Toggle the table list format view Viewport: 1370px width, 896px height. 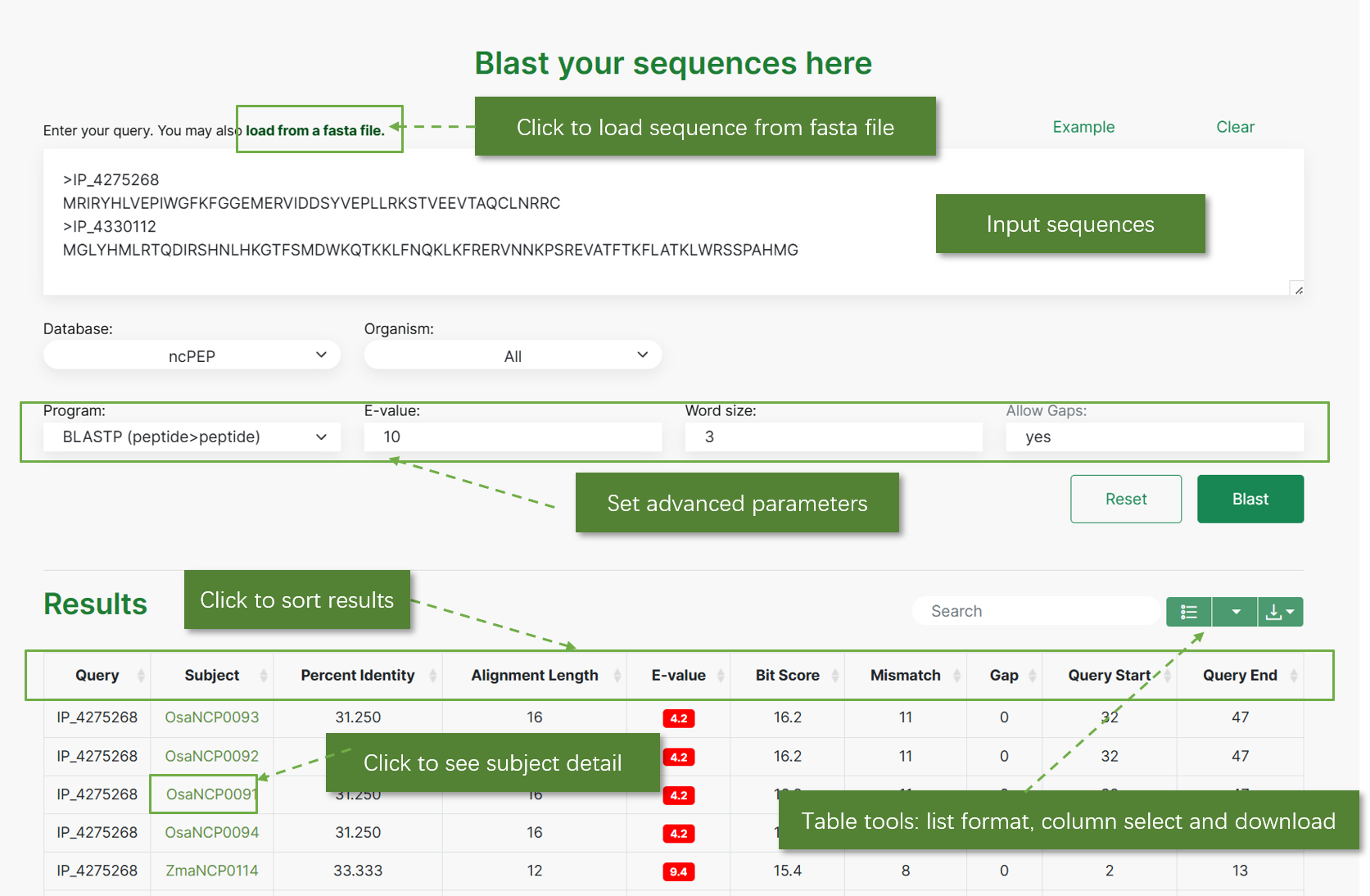coord(1189,612)
